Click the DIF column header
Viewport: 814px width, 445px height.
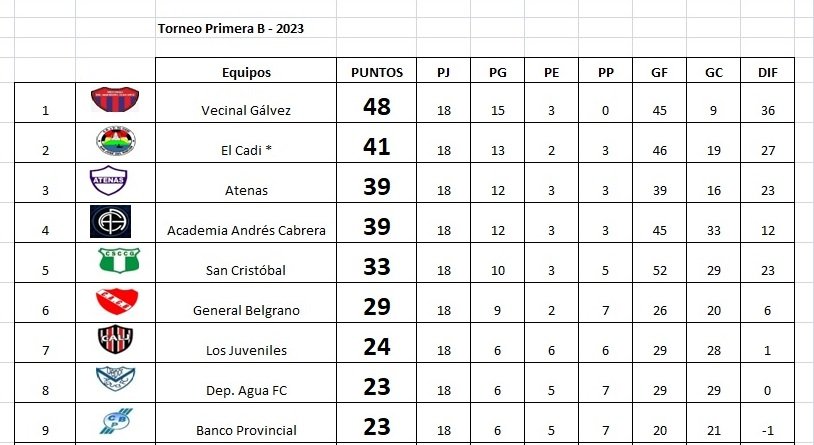point(768,72)
